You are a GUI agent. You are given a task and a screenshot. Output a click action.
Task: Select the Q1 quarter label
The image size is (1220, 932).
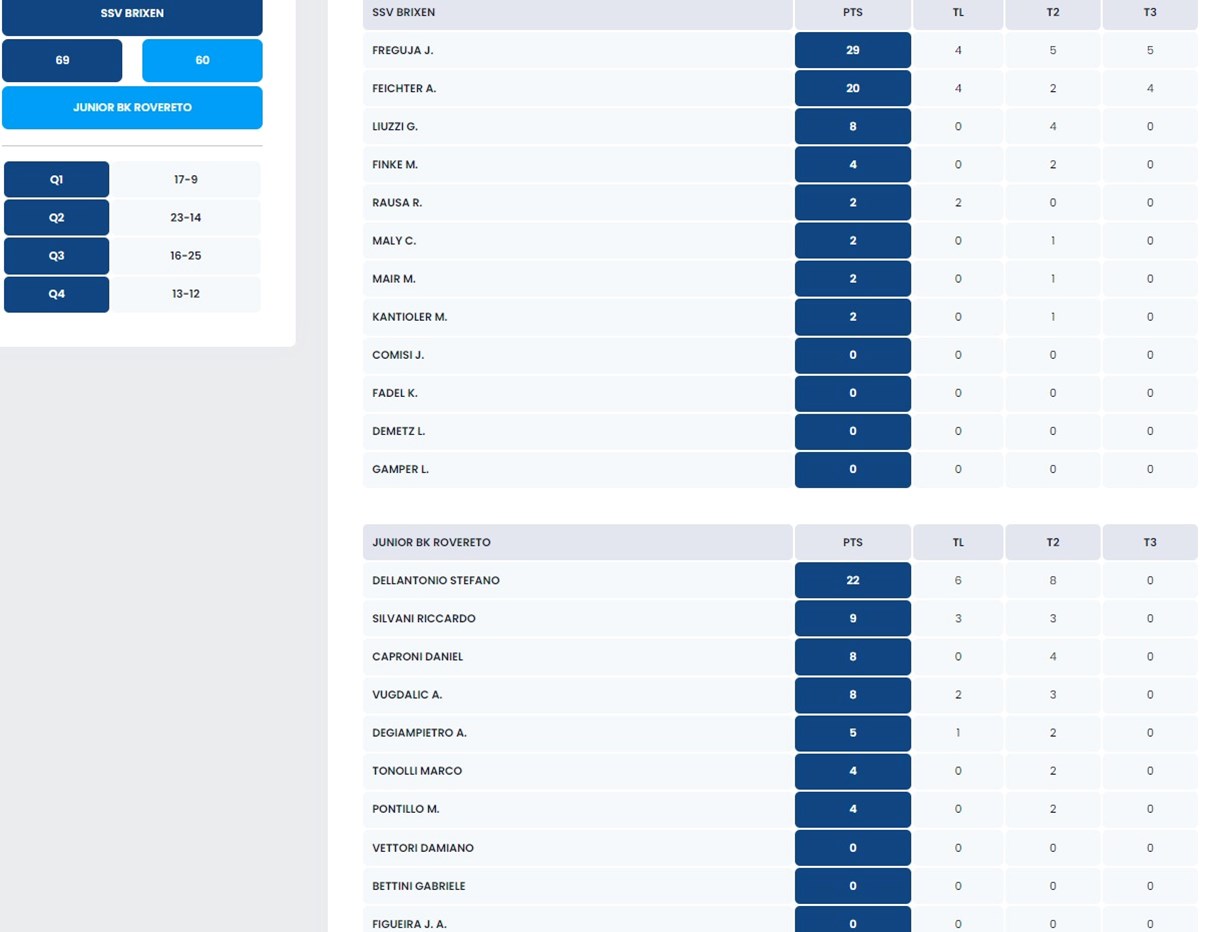56,180
